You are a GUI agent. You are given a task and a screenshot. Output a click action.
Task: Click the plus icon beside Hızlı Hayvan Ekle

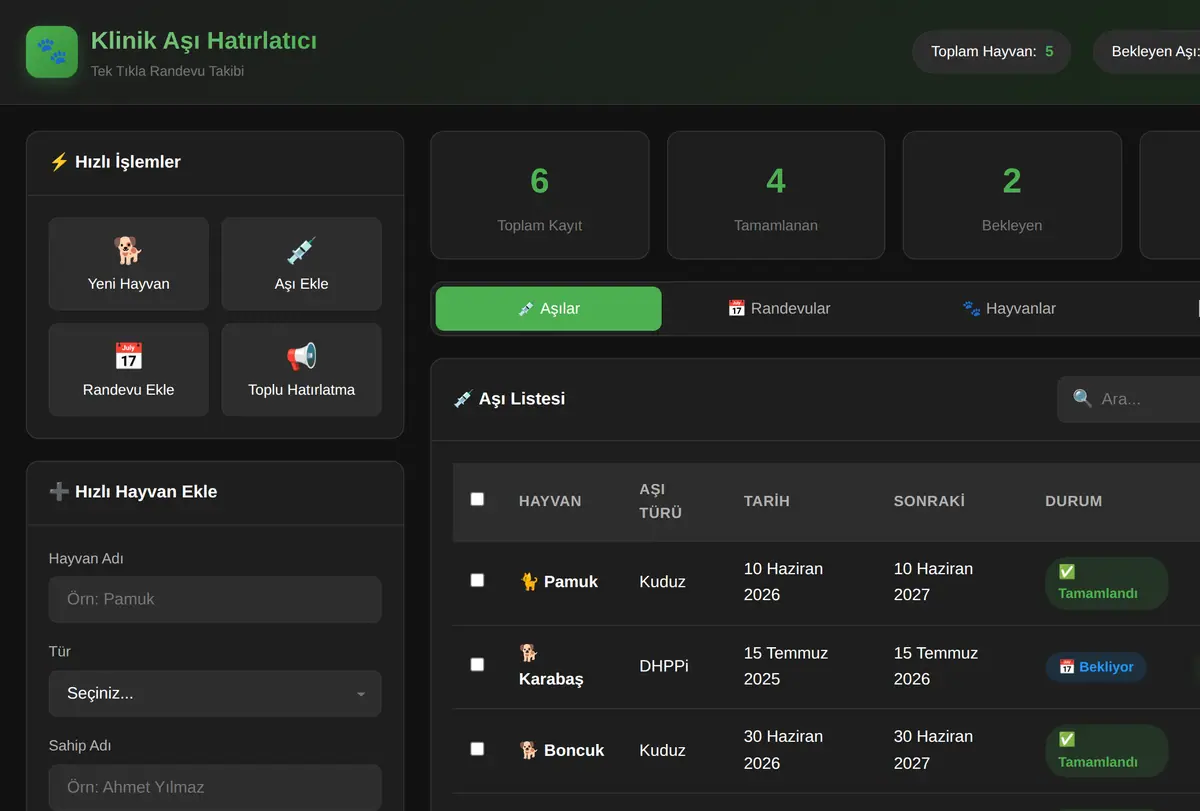[59, 491]
